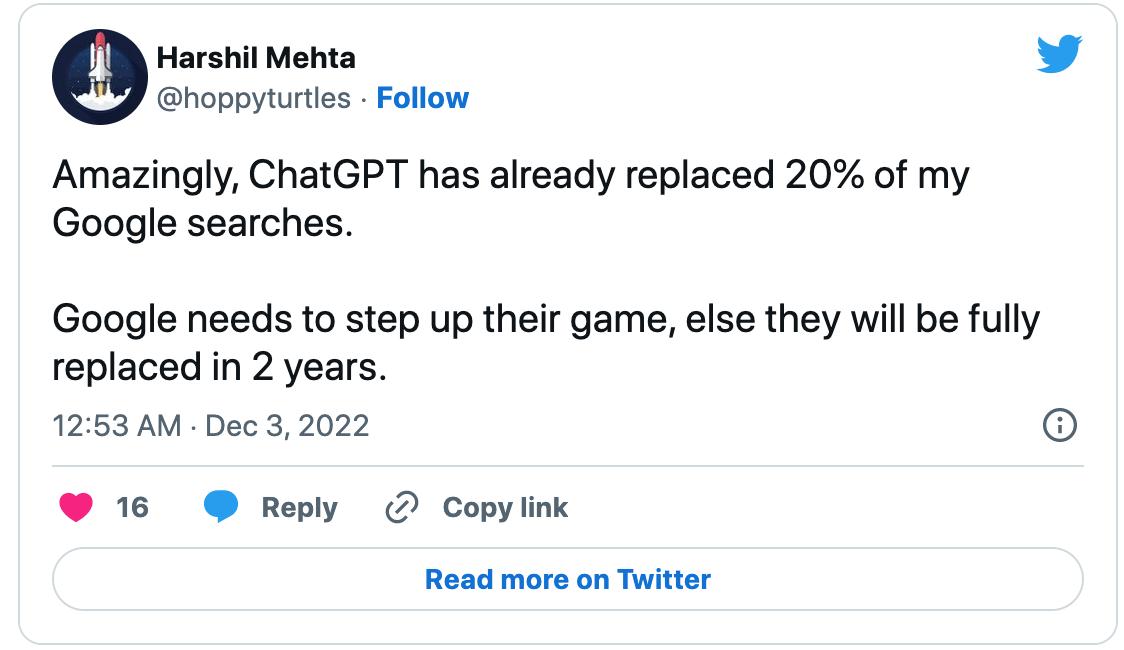Click the "Google needs to step up" sentence
1124x650 pixels.
[x=300, y=320]
